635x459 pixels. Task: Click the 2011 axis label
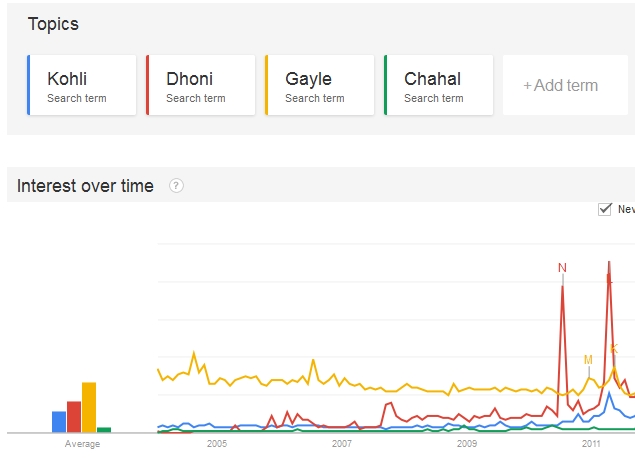point(591,444)
